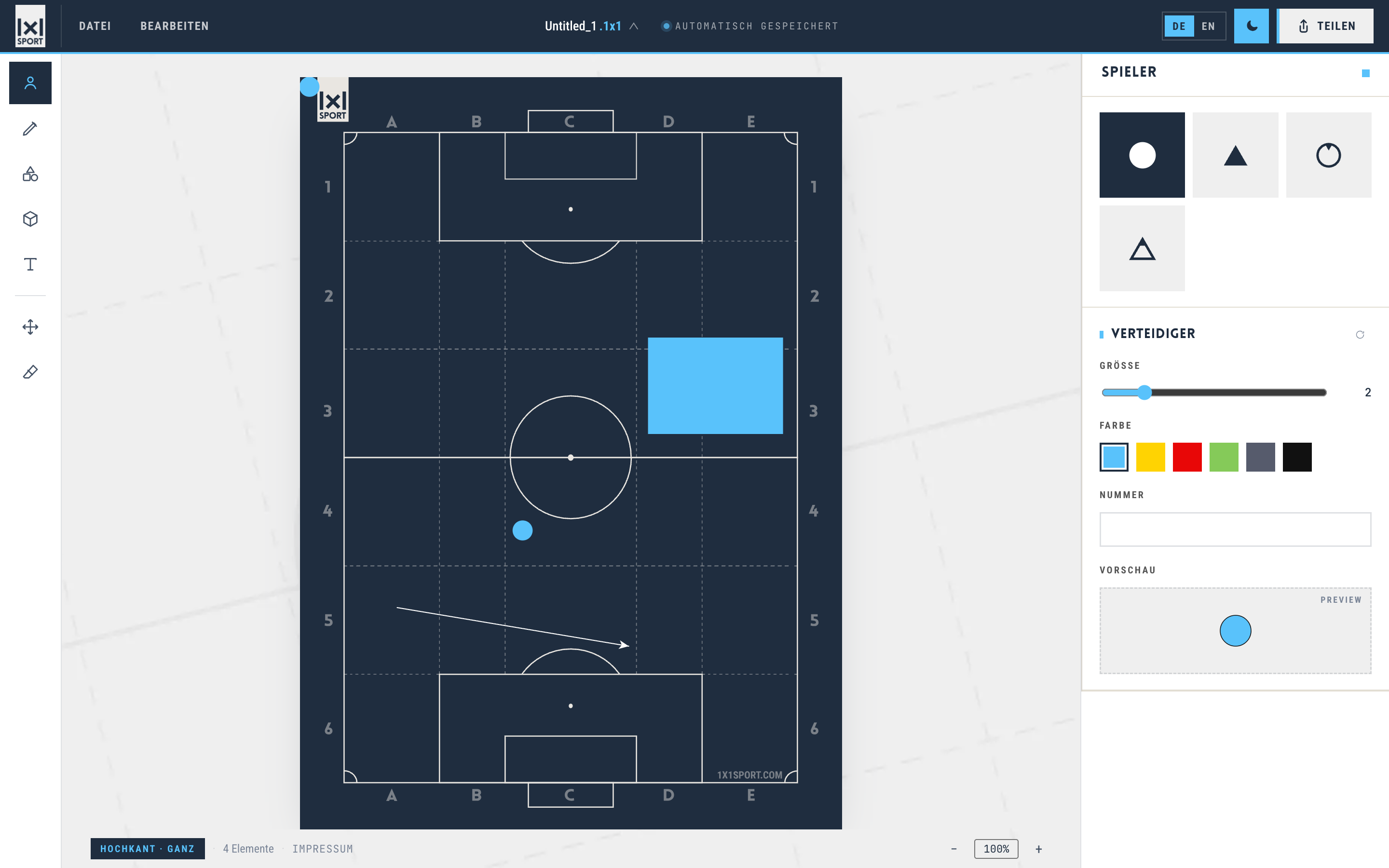The height and width of the screenshot is (868, 1389).
Task: Open the Impressum link
Action: [x=323, y=849]
